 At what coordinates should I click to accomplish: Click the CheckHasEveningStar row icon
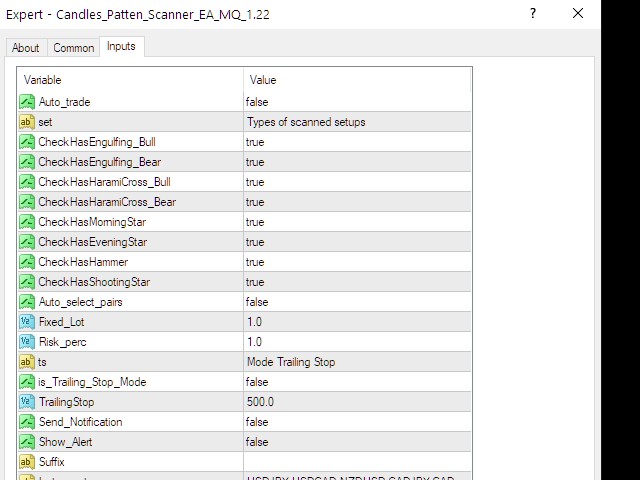(27, 242)
